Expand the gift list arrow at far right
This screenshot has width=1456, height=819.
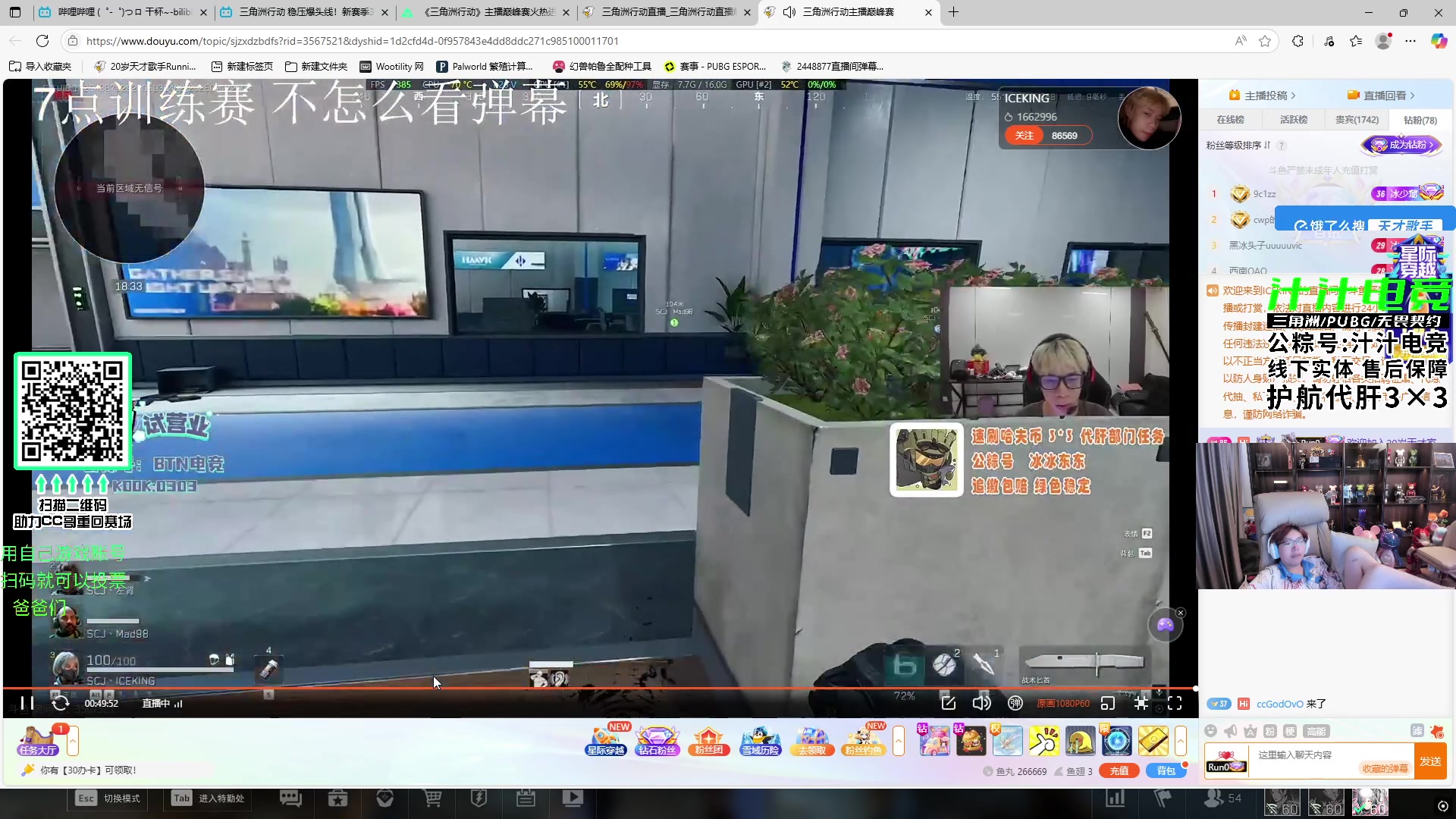tap(1181, 741)
